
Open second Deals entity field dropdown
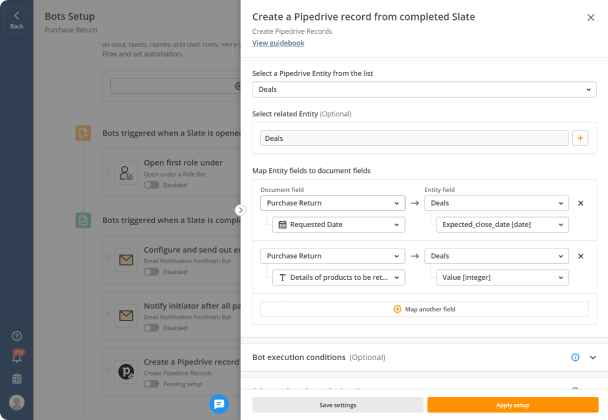click(x=496, y=256)
